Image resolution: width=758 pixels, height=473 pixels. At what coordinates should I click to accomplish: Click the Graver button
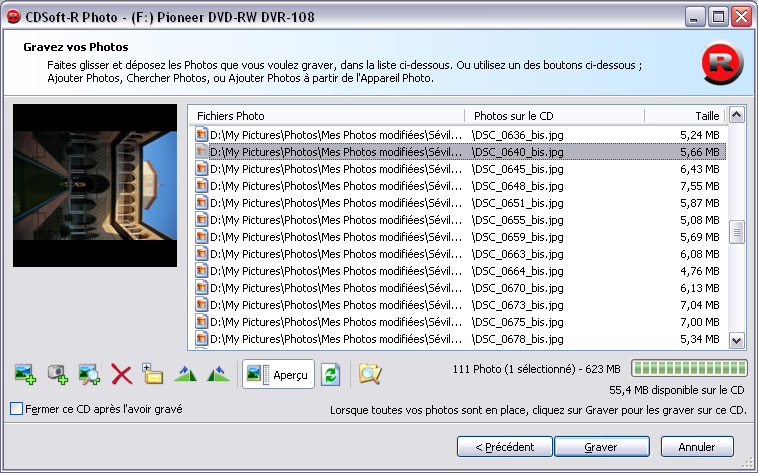point(601,447)
